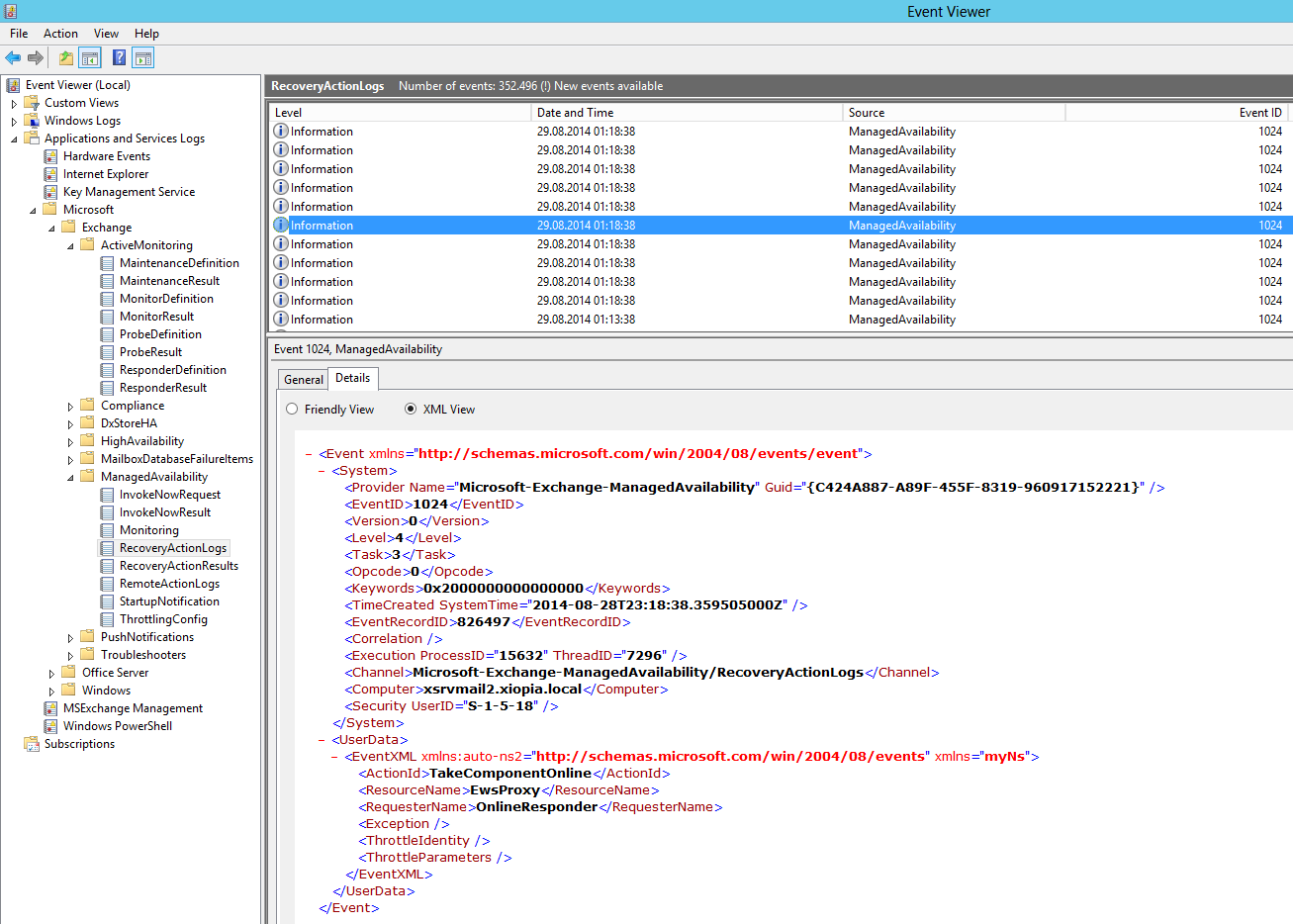Select the Event Viewer (Local) root icon
1293x924 pixels.
(12, 84)
